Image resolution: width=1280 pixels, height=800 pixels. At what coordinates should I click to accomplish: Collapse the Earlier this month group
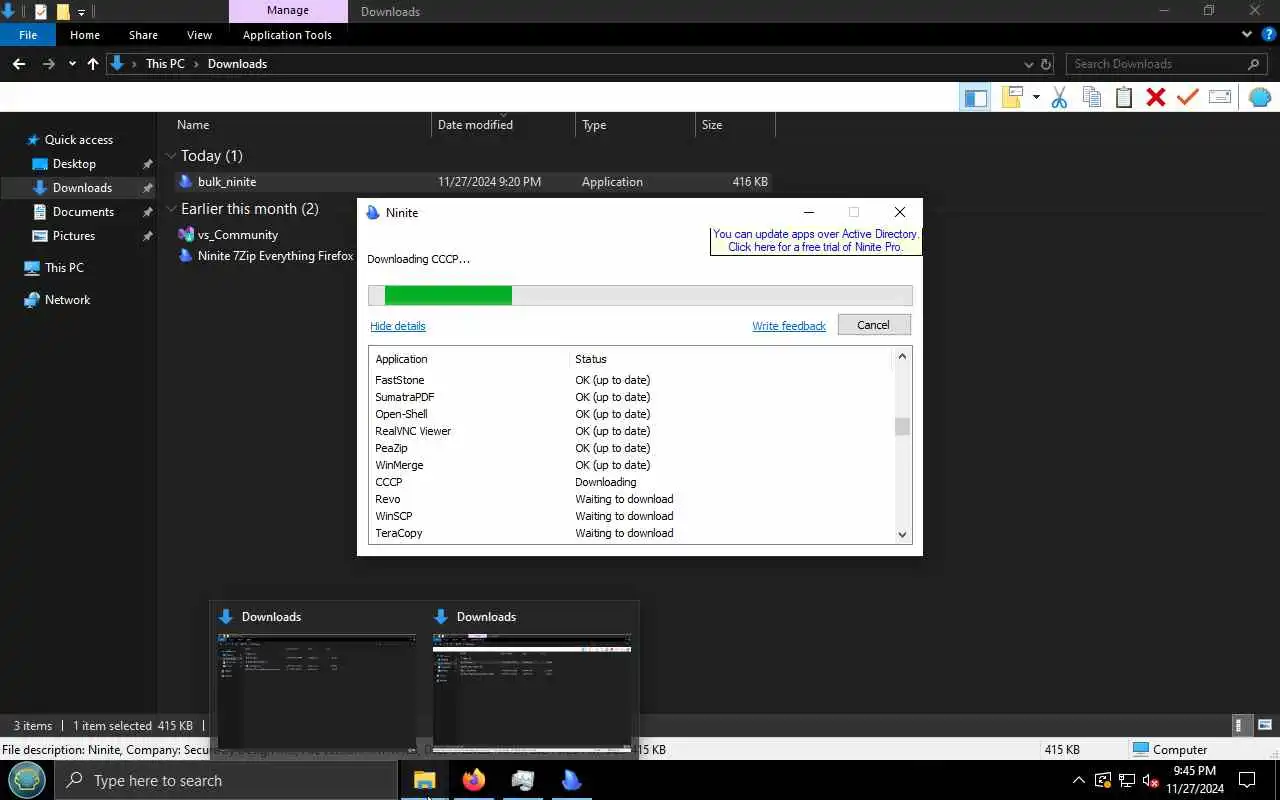(x=171, y=209)
